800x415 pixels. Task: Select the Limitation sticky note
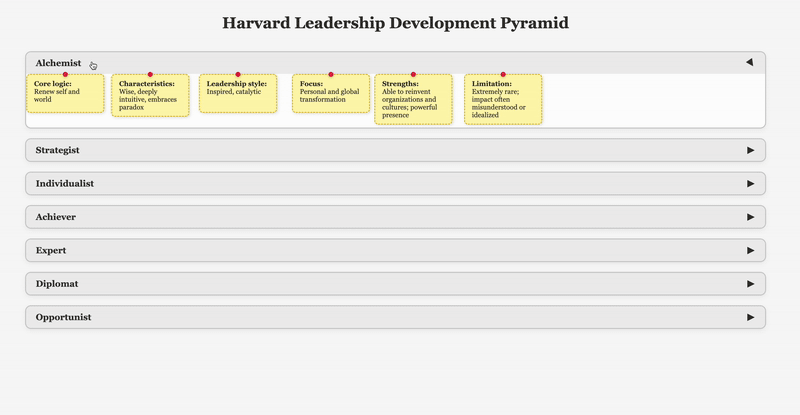[x=503, y=100]
